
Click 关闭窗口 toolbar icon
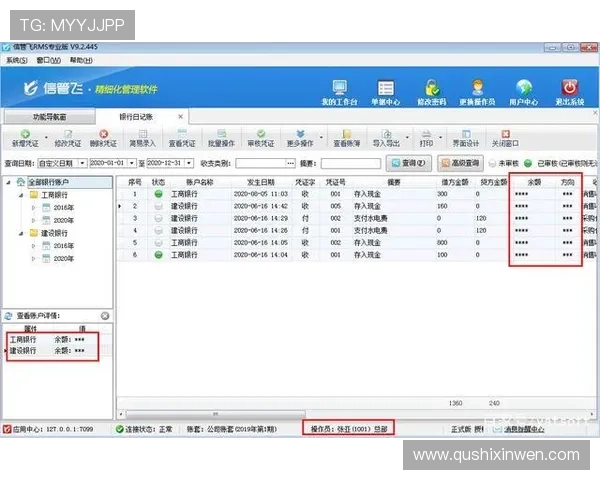[505, 134]
